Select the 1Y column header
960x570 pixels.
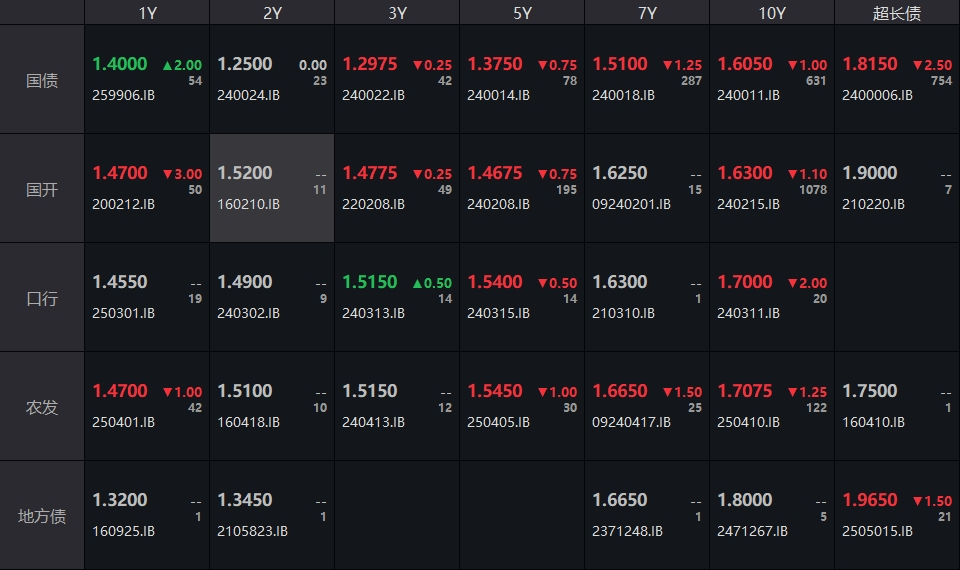click(147, 13)
